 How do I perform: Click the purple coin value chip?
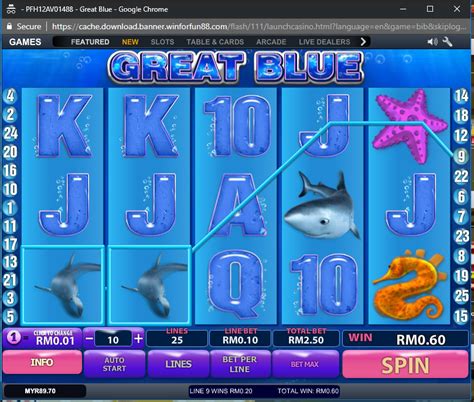click(13, 338)
